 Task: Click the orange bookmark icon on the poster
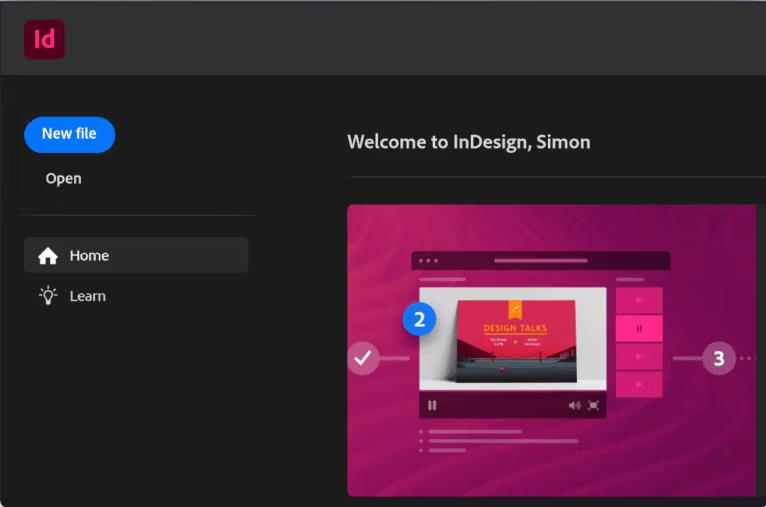click(515, 310)
